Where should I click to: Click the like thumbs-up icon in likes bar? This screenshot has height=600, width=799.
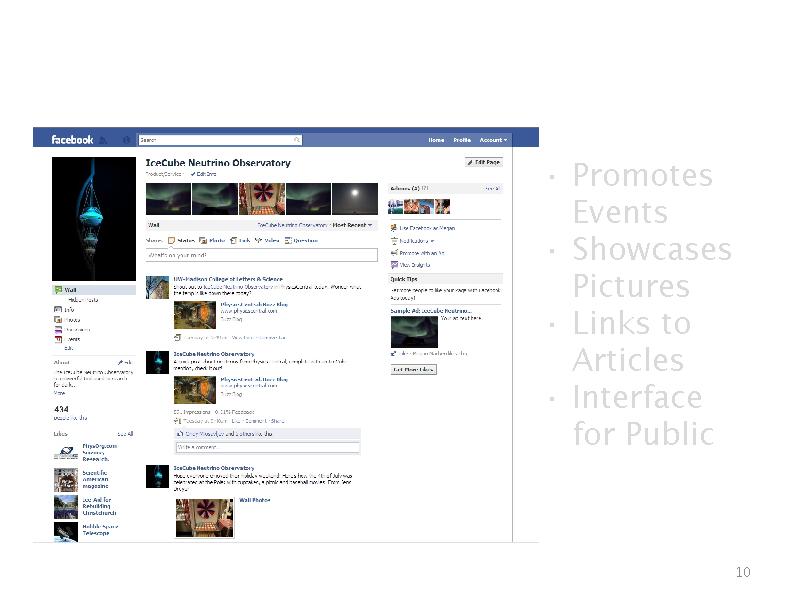180,434
